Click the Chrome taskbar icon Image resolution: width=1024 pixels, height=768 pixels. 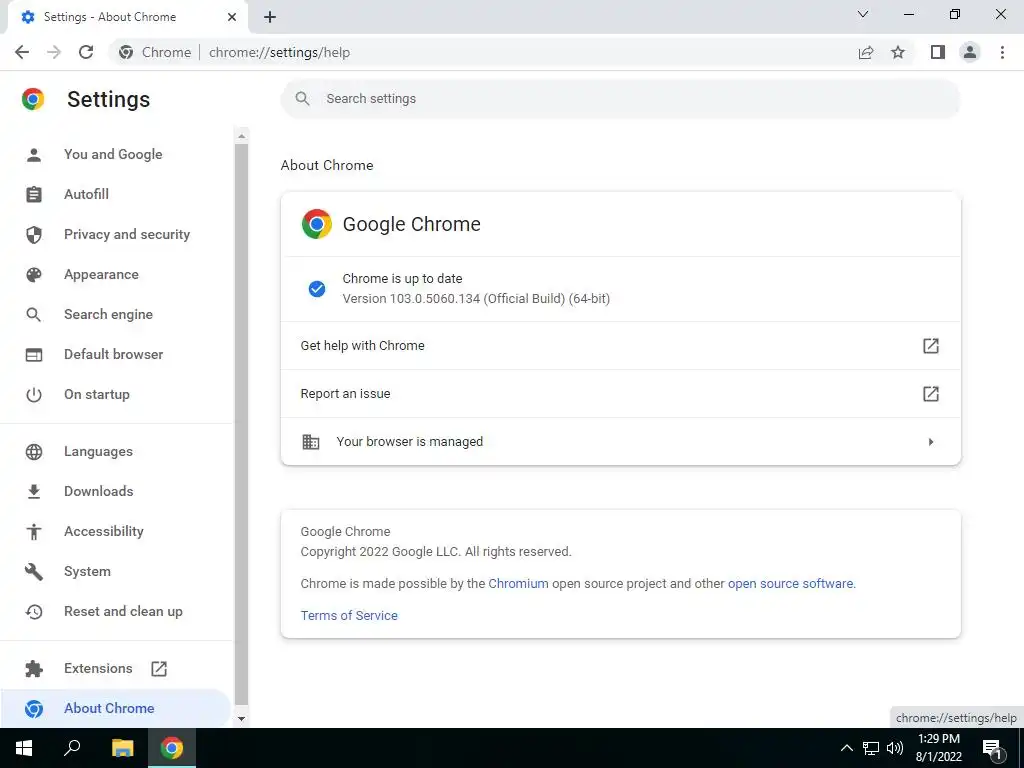pyautogui.click(x=172, y=748)
